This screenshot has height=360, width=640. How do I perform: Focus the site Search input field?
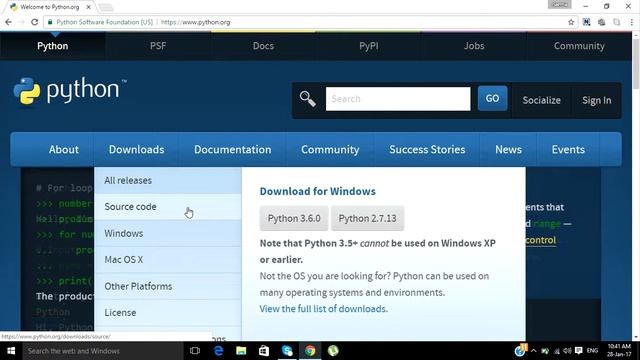click(398, 99)
